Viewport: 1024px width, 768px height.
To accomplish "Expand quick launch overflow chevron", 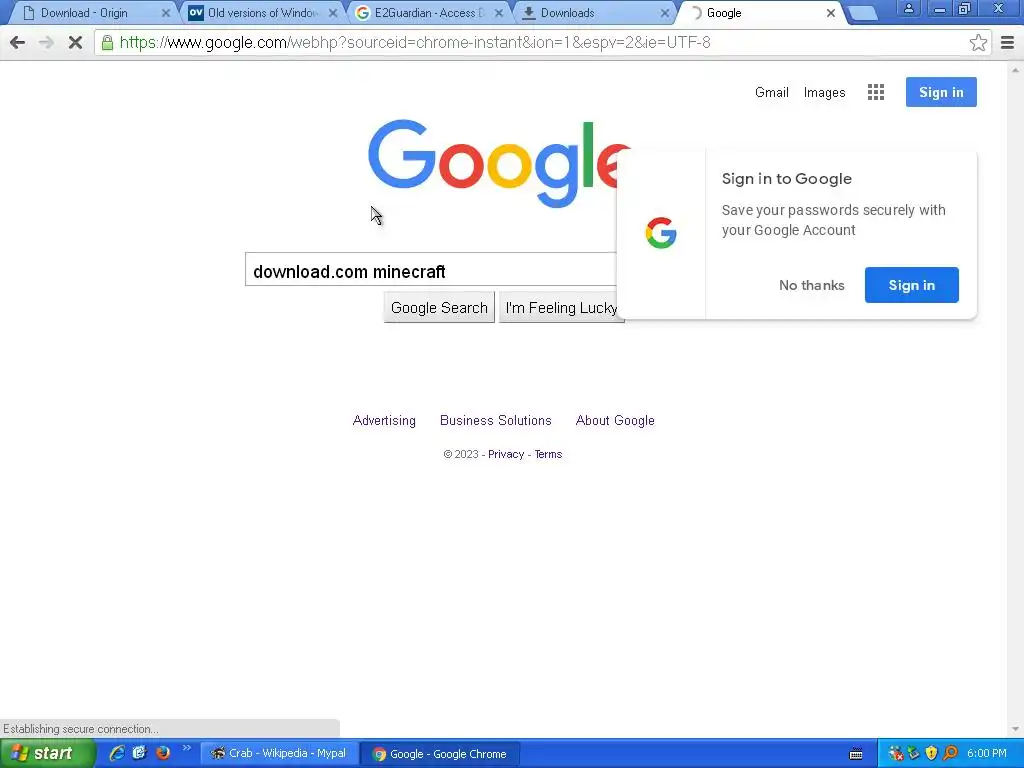I will (187, 748).
